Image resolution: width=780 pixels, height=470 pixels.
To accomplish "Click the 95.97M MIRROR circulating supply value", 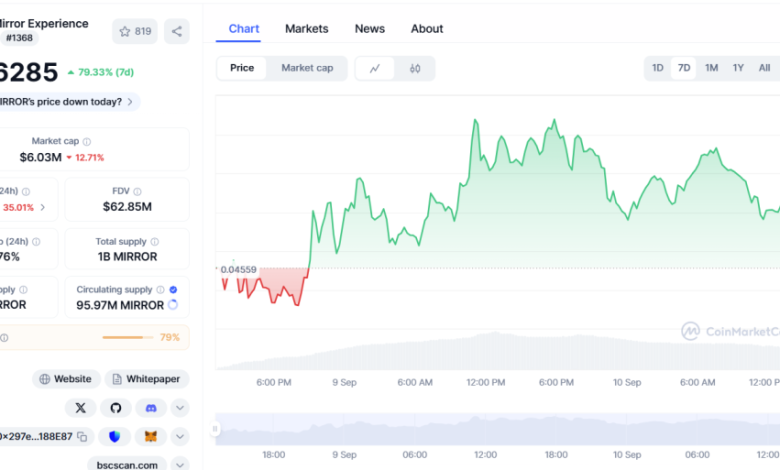I will tap(120, 305).
